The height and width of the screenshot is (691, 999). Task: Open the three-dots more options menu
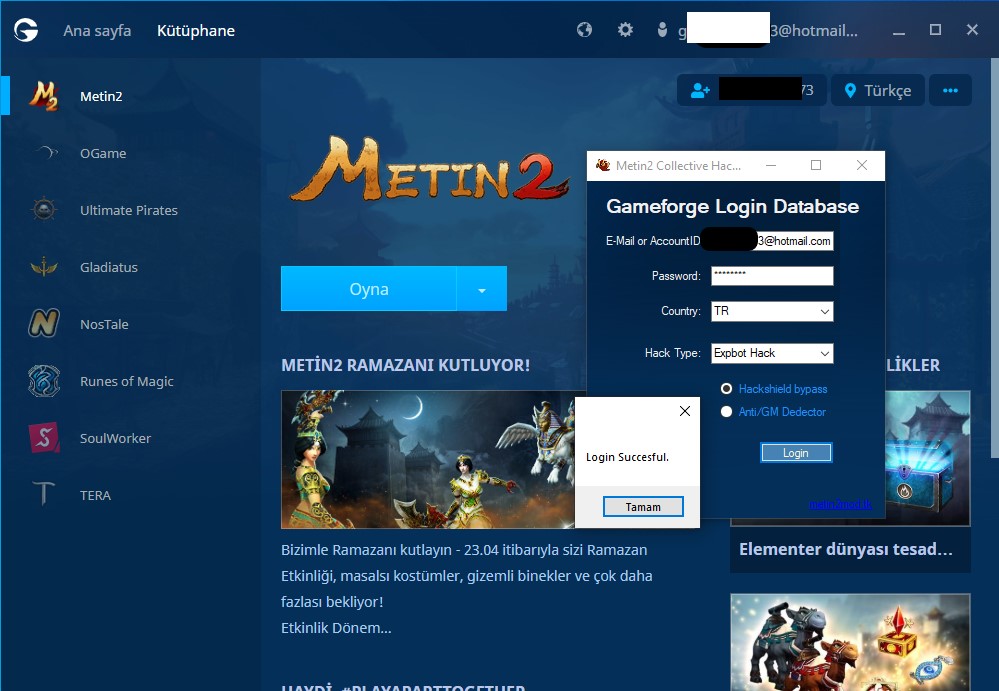pyautogui.click(x=951, y=90)
